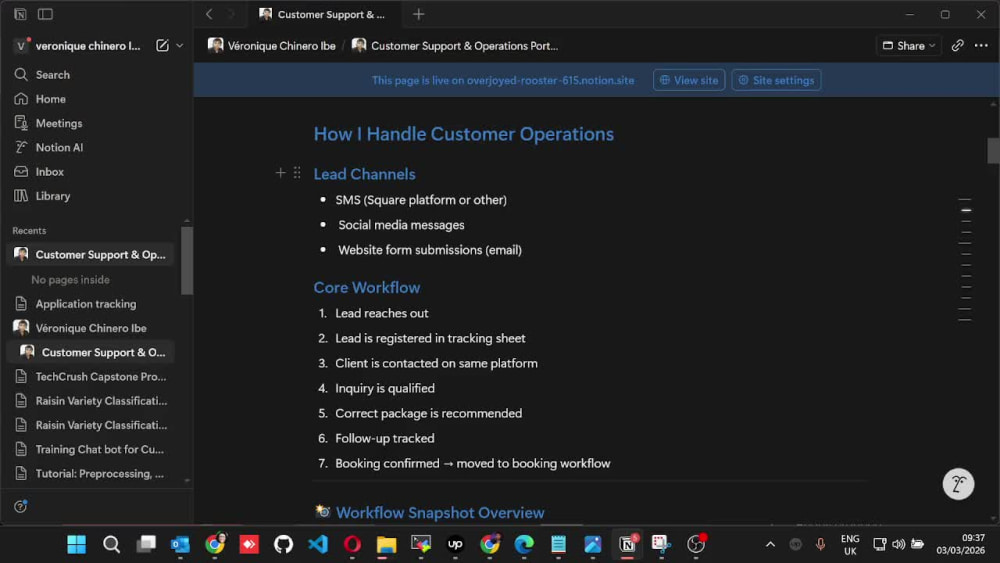Open a new tab with the plus icon
The image size is (1000, 563).
pos(418,14)
